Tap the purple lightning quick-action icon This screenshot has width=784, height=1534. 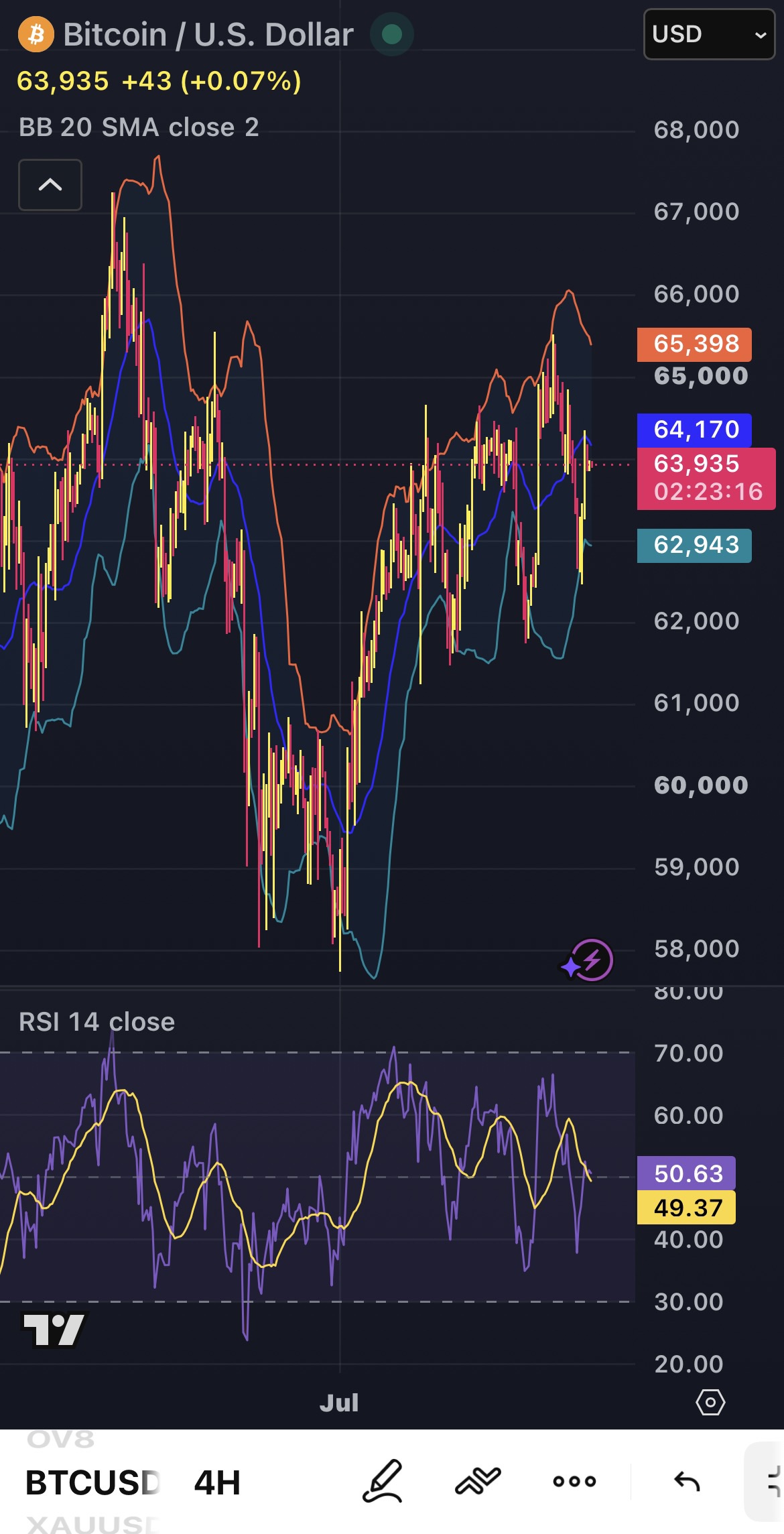(x=588, y=961)
